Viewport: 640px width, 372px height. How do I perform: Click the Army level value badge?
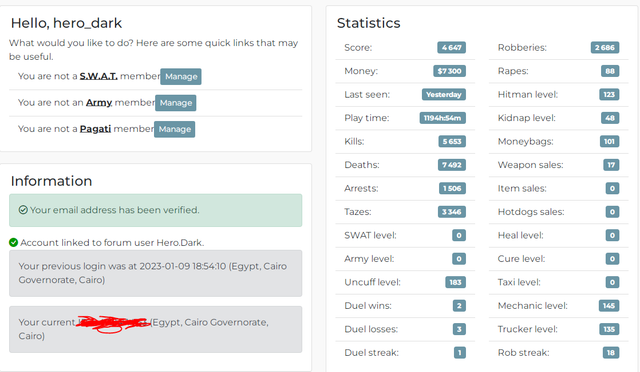459,259
